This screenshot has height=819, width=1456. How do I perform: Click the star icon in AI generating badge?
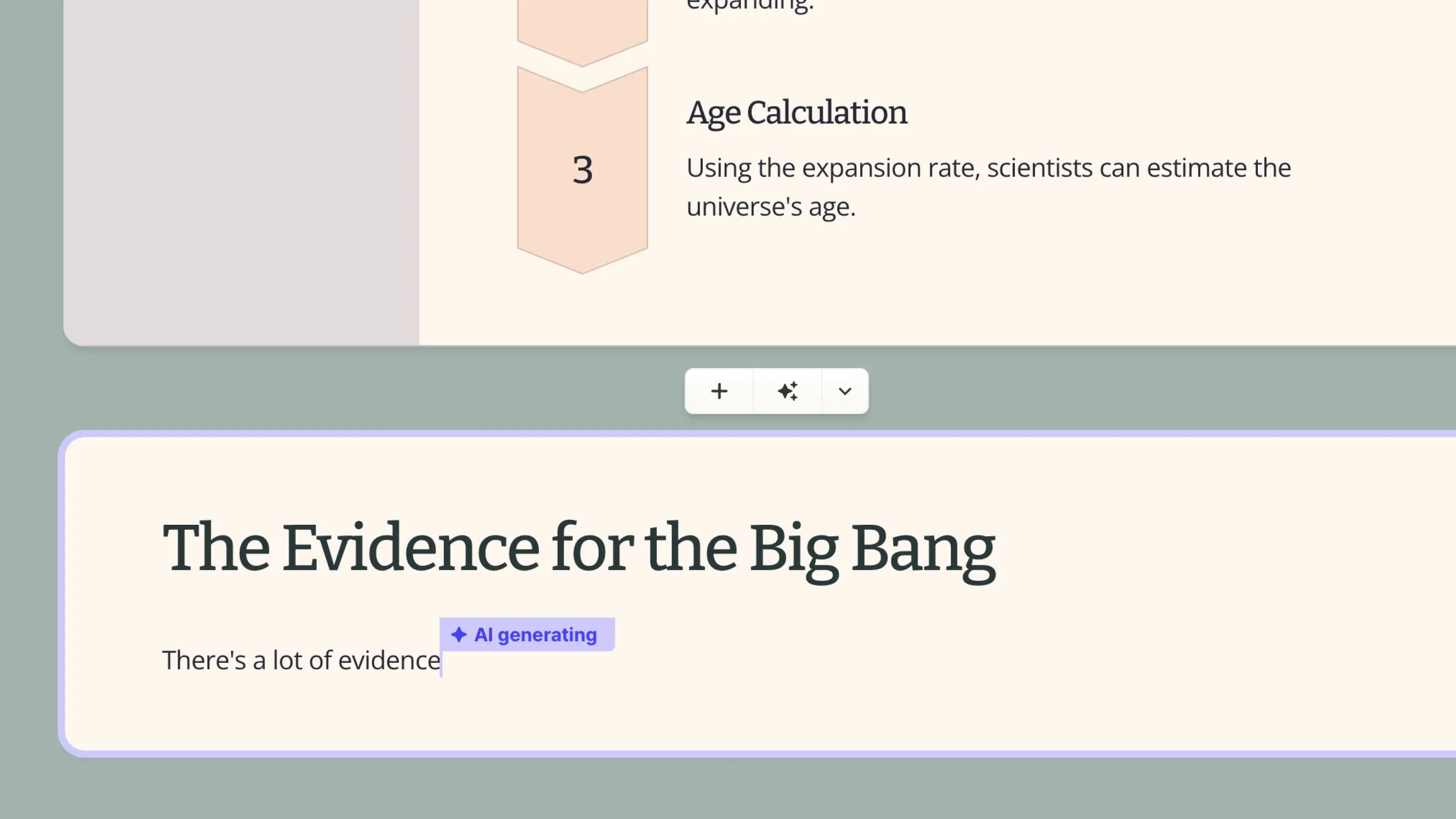coord(459,635)
